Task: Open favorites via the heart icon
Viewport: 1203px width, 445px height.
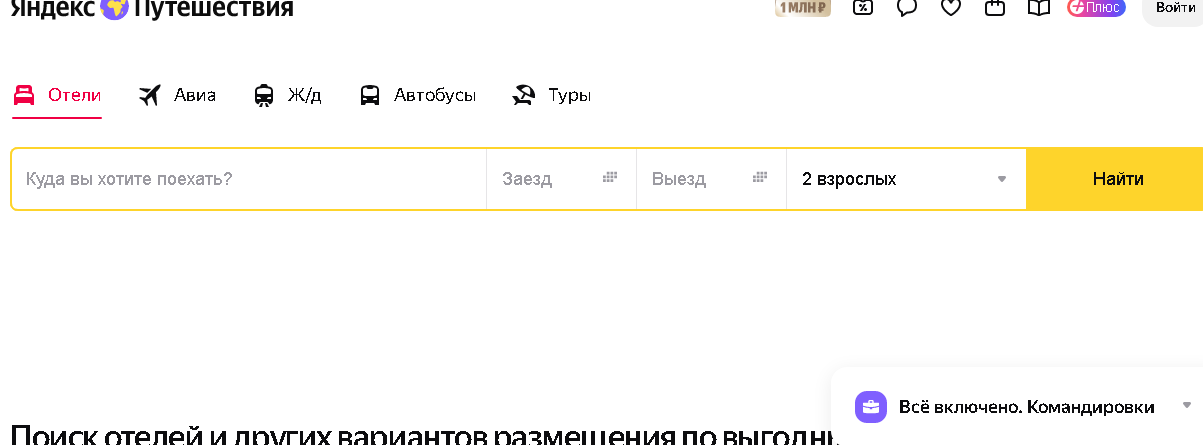Action: point(951,7)
